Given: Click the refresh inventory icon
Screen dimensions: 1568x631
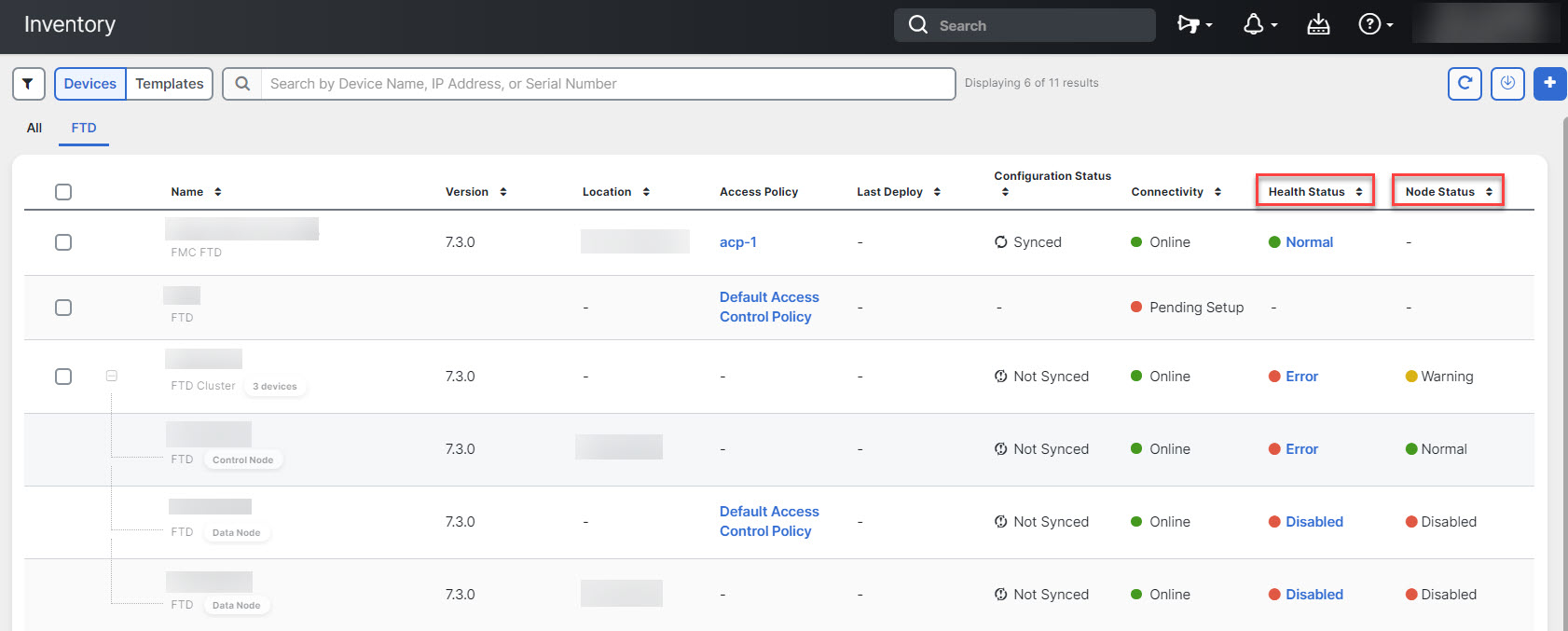Looking at the screenshot, I should click(x=1465, y=84).
